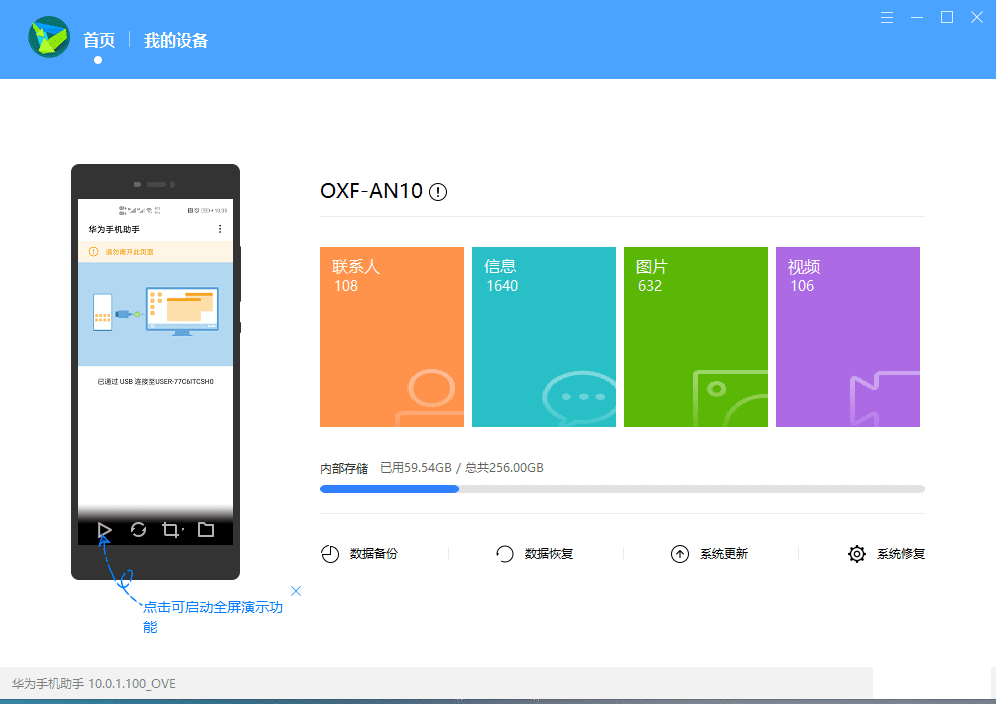Maximize the HiSuite window
Image resolution: width=996 pixels, height=704 pixels.
click(946, 17)
